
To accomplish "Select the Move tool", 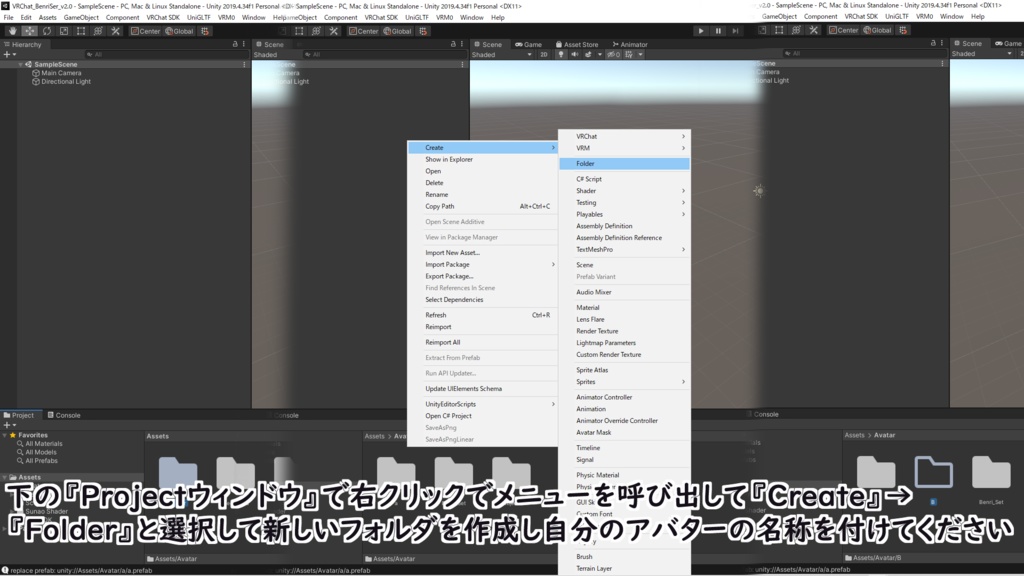I will [x=29, y=31].
